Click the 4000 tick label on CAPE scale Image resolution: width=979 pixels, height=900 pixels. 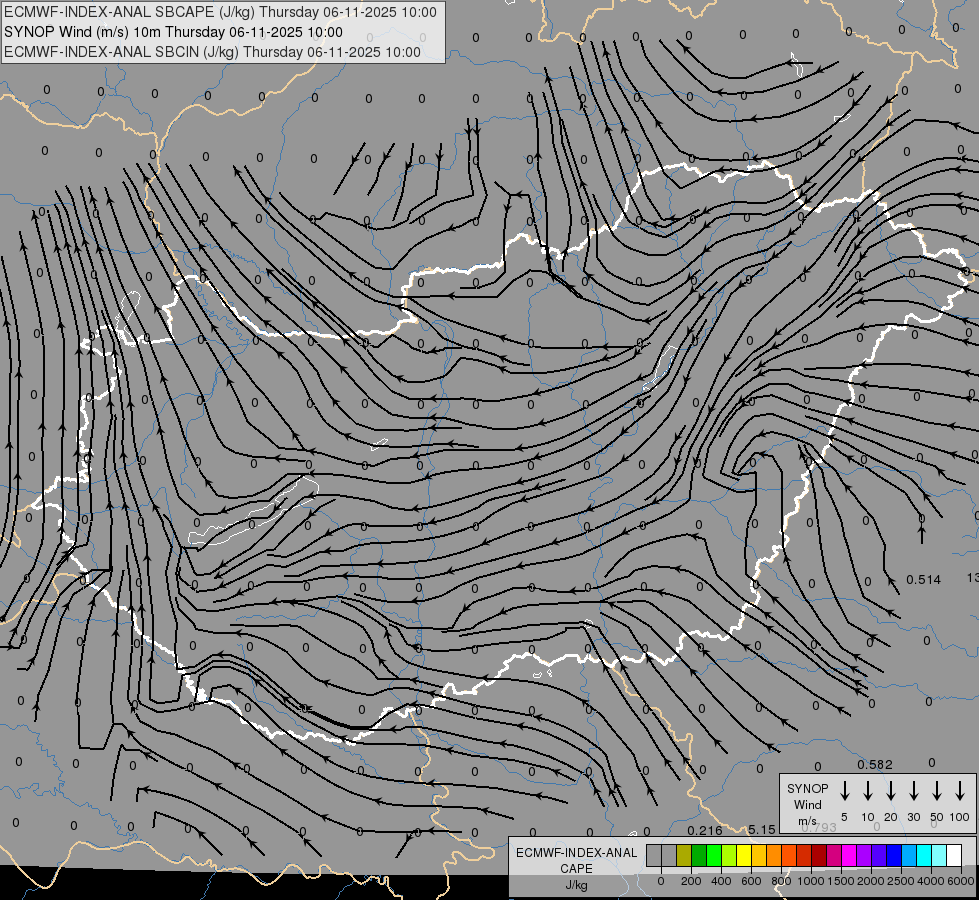(931, 881)
